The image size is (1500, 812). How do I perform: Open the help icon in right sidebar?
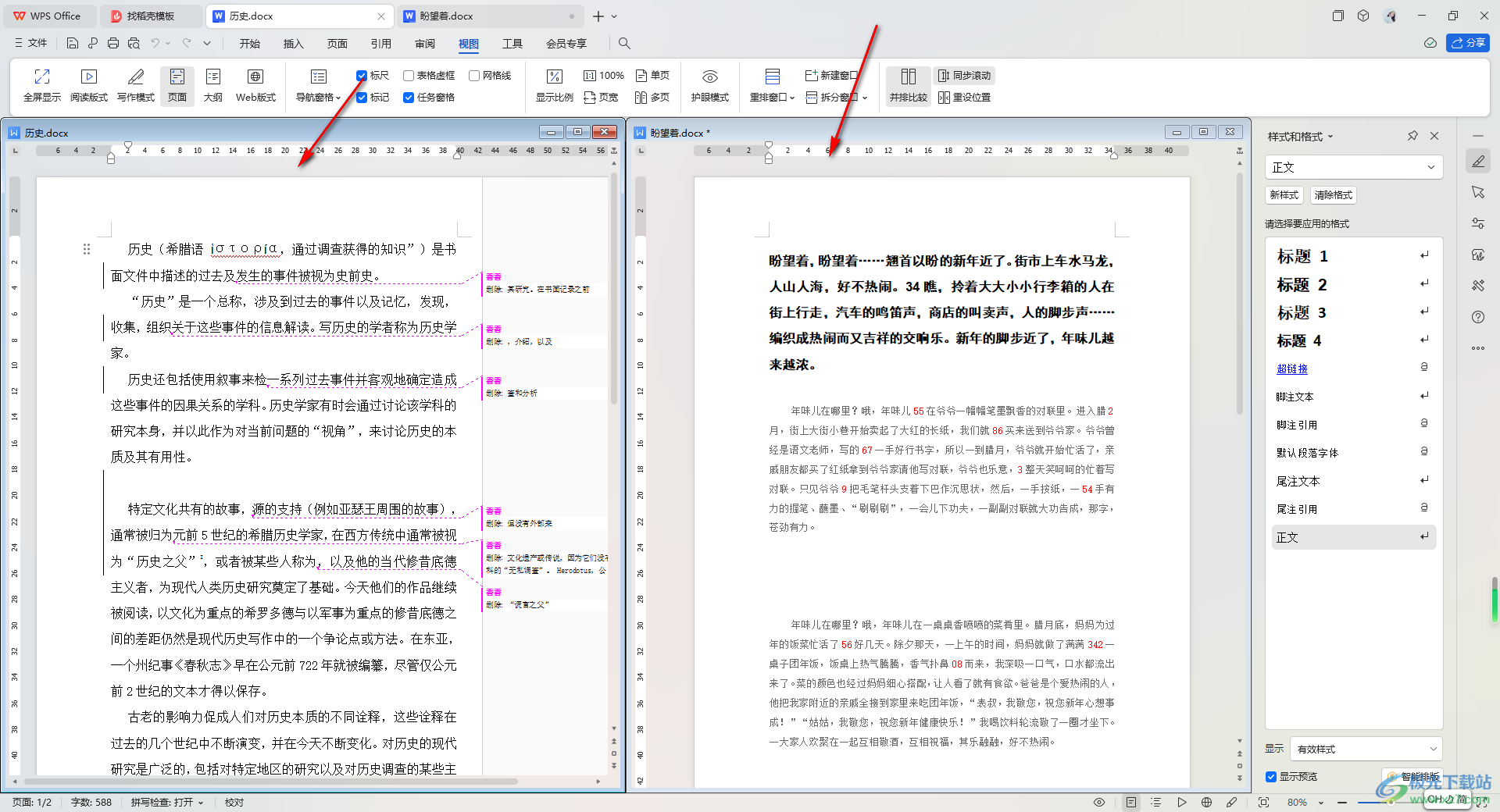(1478, 317)
